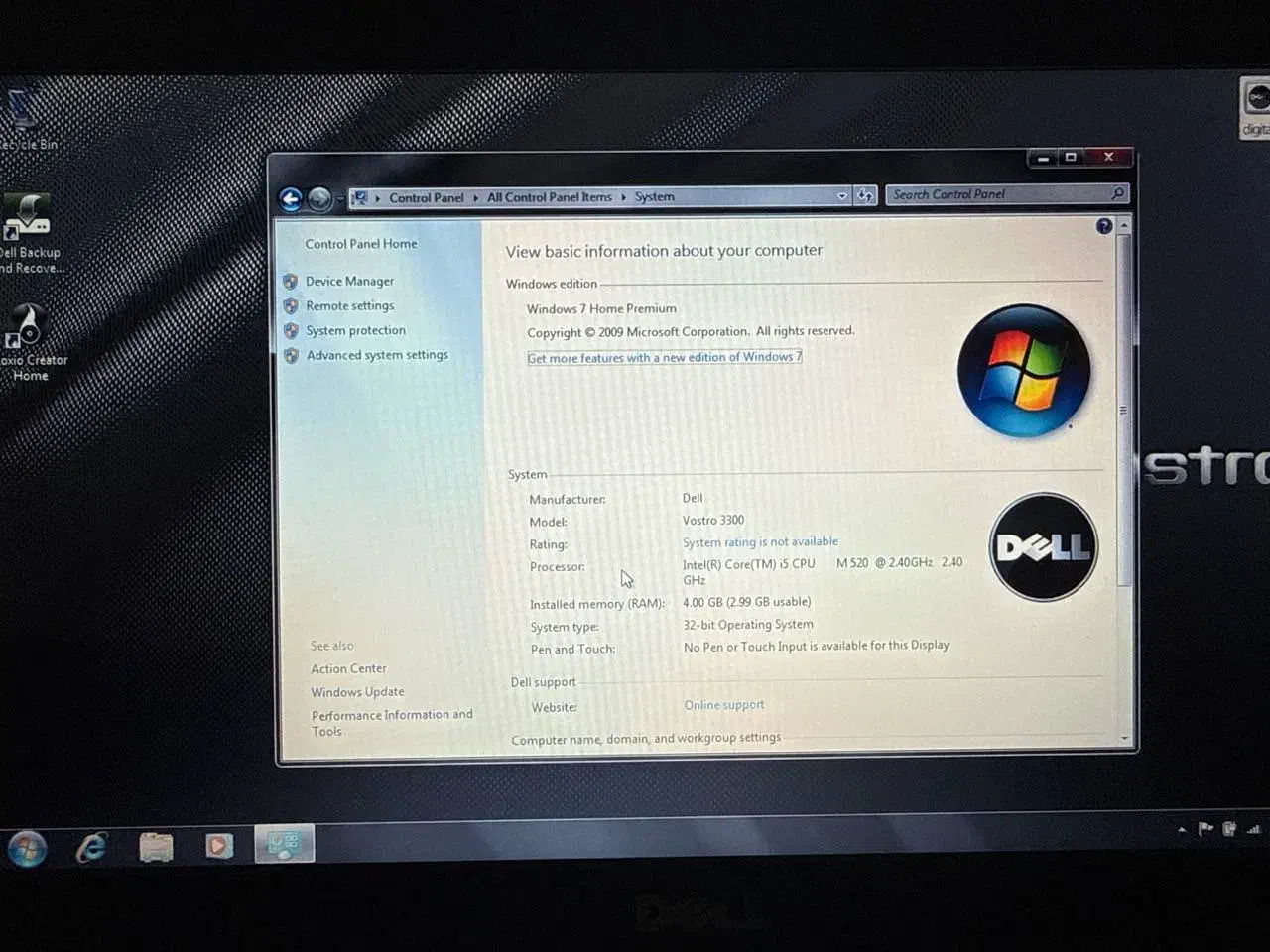This screenshot has width=1270, height=952.
Task: Select All Control Panel Items breadcrumb
Action: [x=550, y=197]
